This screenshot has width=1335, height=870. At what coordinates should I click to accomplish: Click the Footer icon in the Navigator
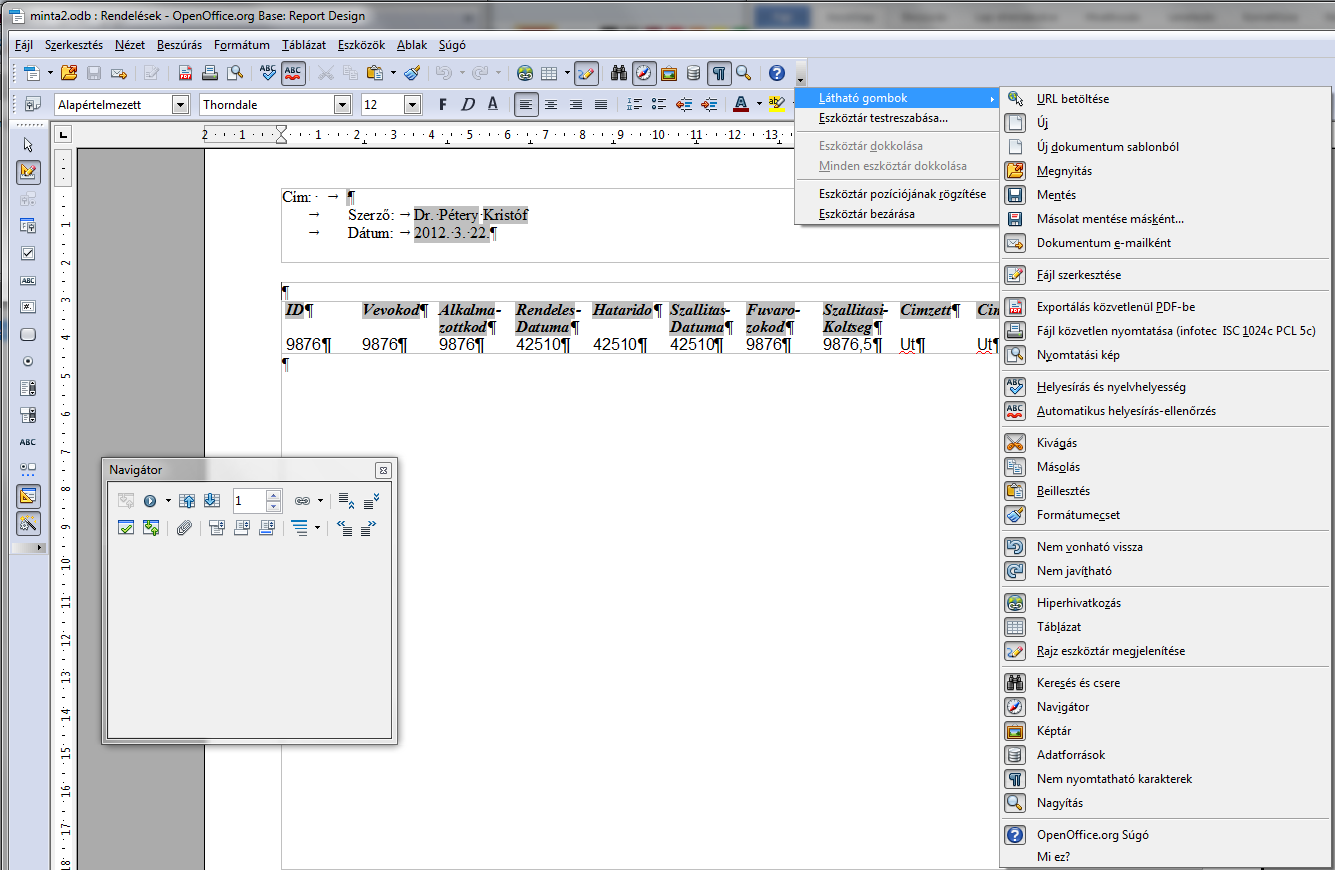242,528
